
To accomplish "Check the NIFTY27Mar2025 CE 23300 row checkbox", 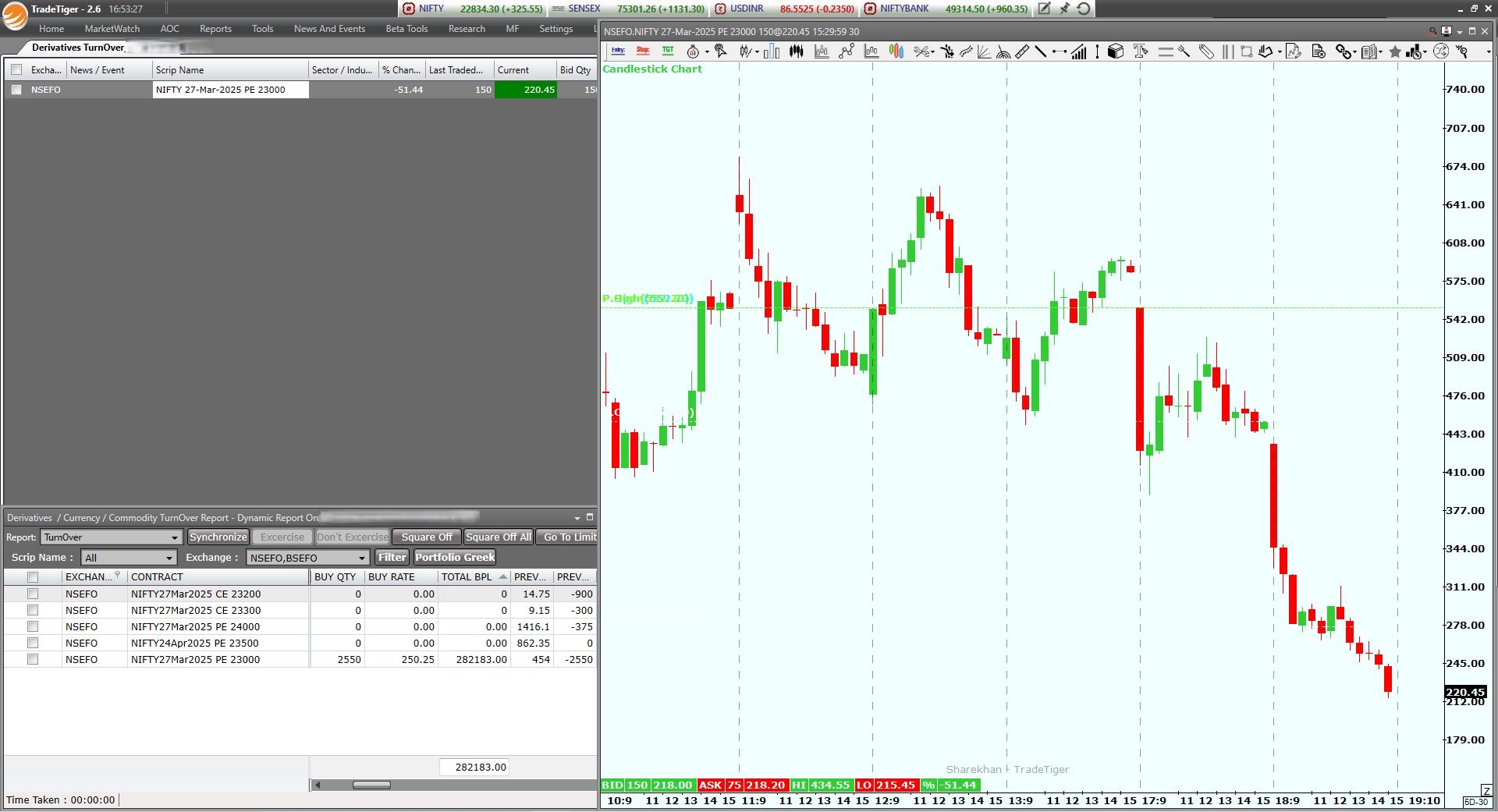I will [x=33, y=610].
